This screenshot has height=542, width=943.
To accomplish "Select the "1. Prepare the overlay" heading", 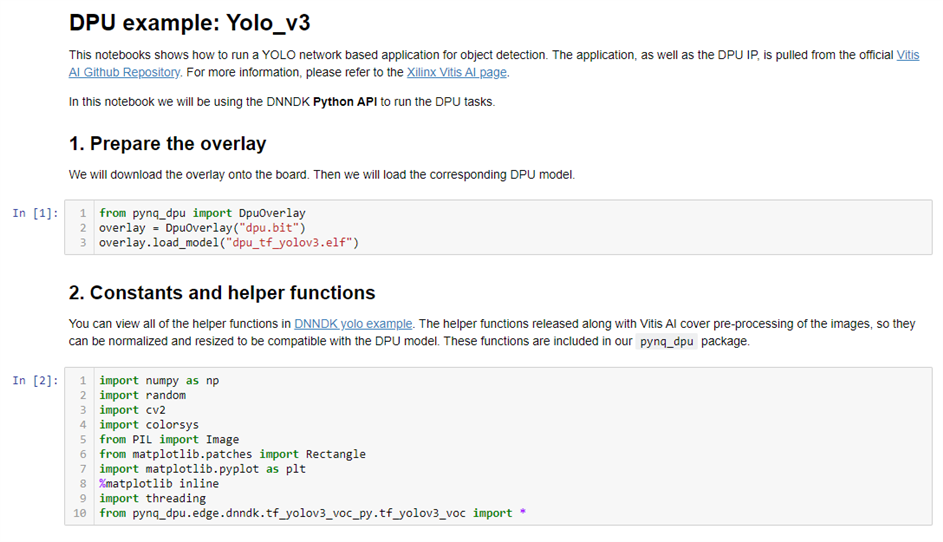I will 167,143.
